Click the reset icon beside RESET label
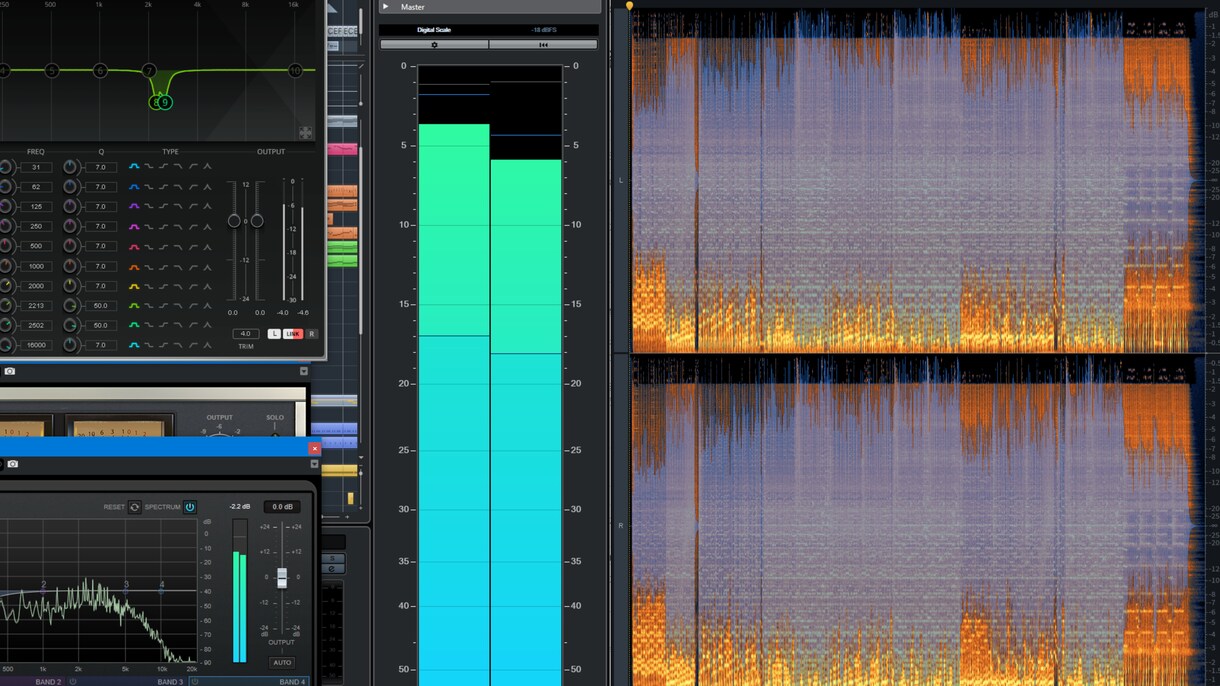The image size is (1220, 686). pos(135,507)
